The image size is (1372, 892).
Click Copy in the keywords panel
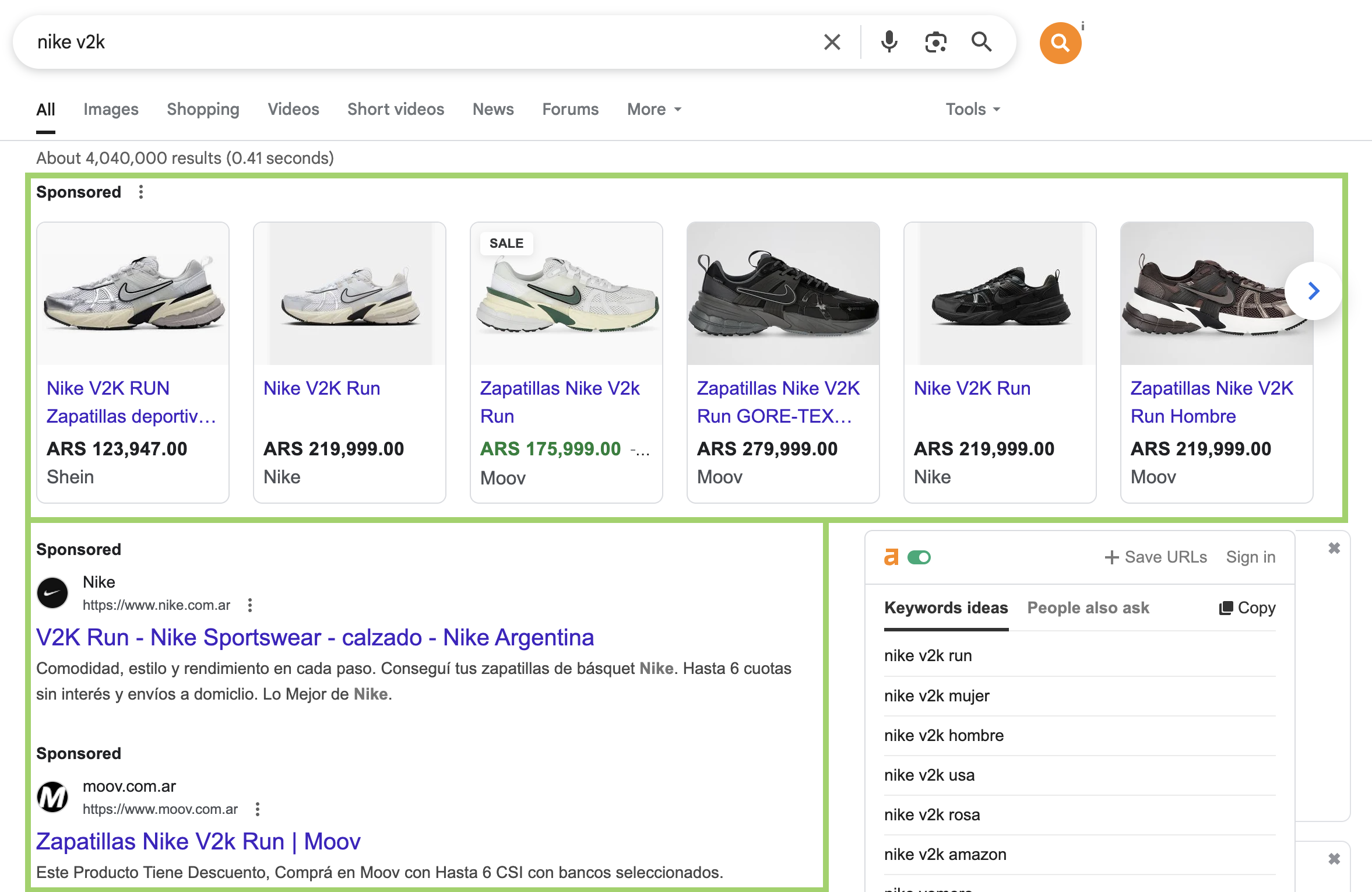click(x=1247, y=608)
